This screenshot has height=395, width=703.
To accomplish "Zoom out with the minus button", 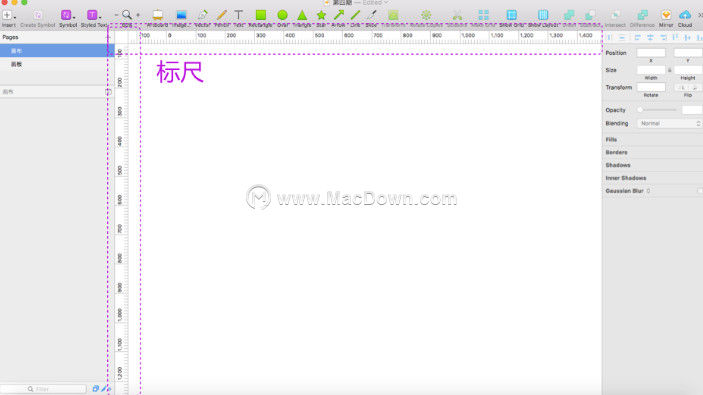I will (x=116, y=15).
